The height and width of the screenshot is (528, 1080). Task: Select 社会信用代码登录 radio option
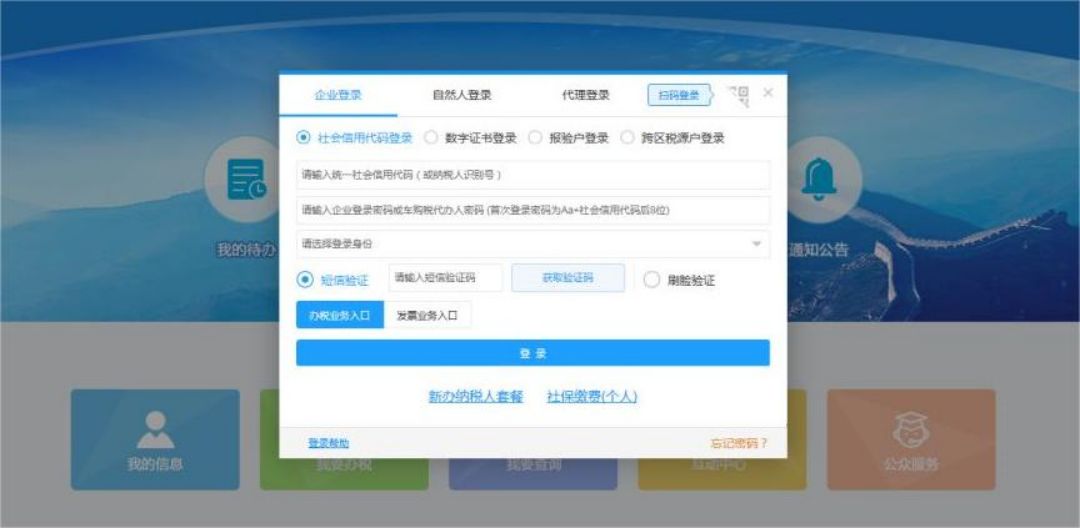point(303,138)
